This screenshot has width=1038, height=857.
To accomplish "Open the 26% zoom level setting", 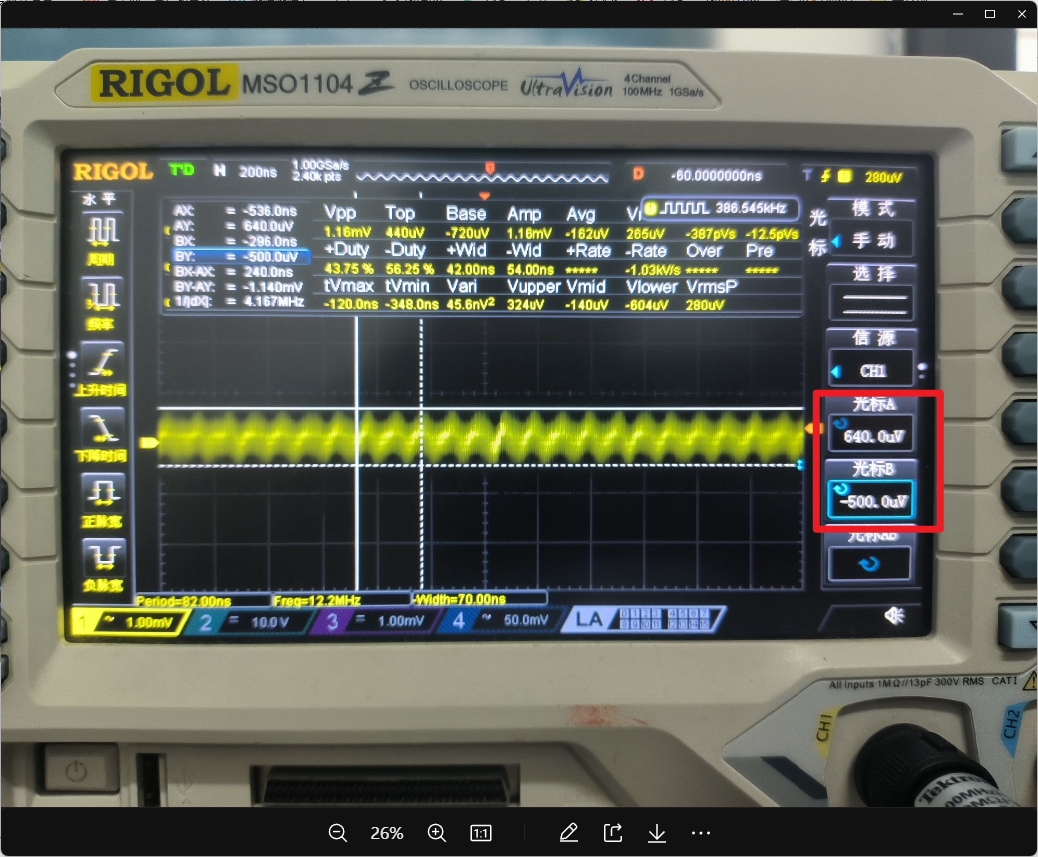I will (x=387, y=833).
